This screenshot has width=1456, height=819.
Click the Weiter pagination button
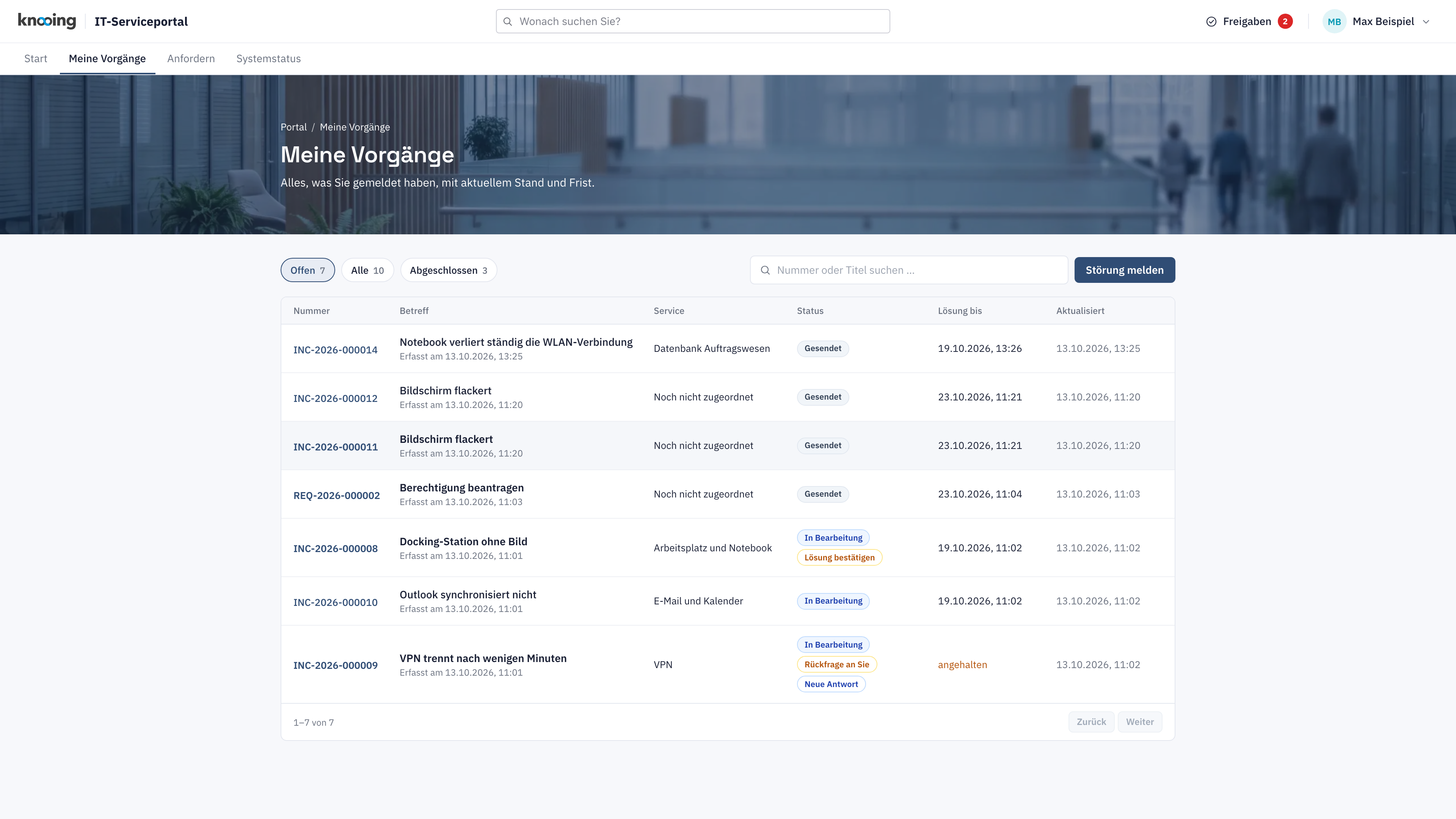[x=1139, y=722]
